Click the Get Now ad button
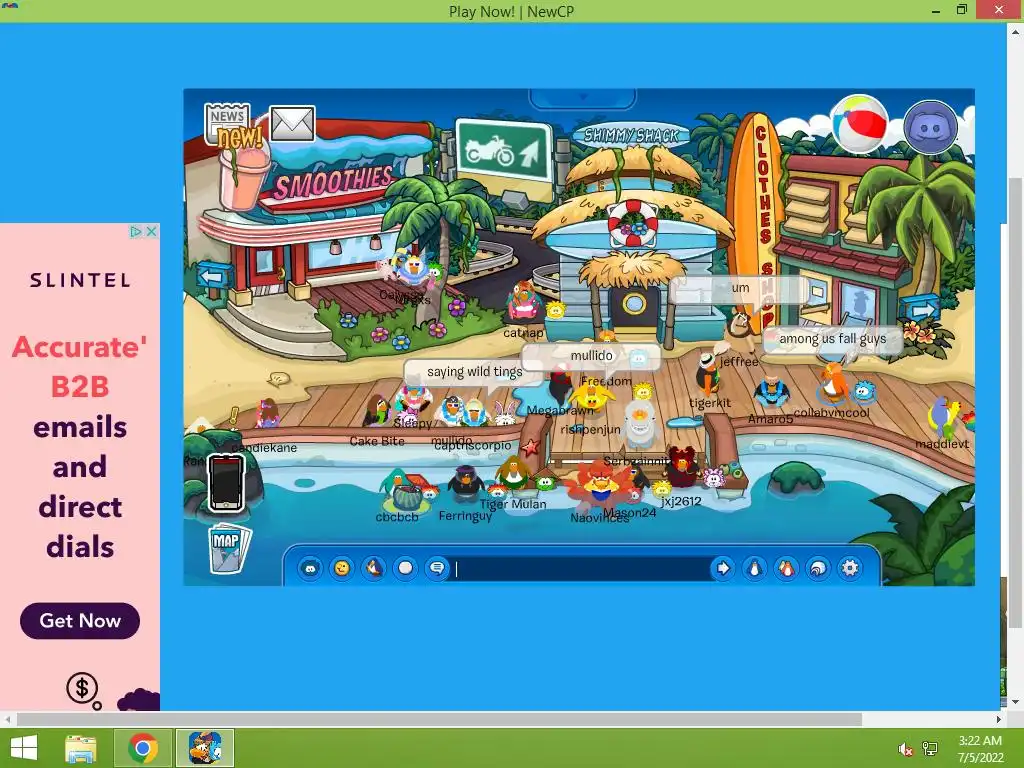 coord(80,620)
